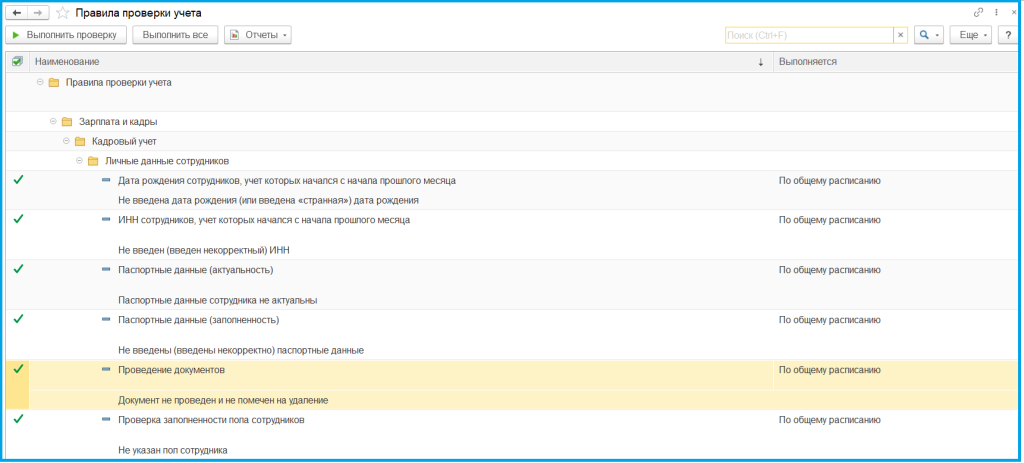Collapse the 'Зарплата и кадры' folder

[53, 121]
